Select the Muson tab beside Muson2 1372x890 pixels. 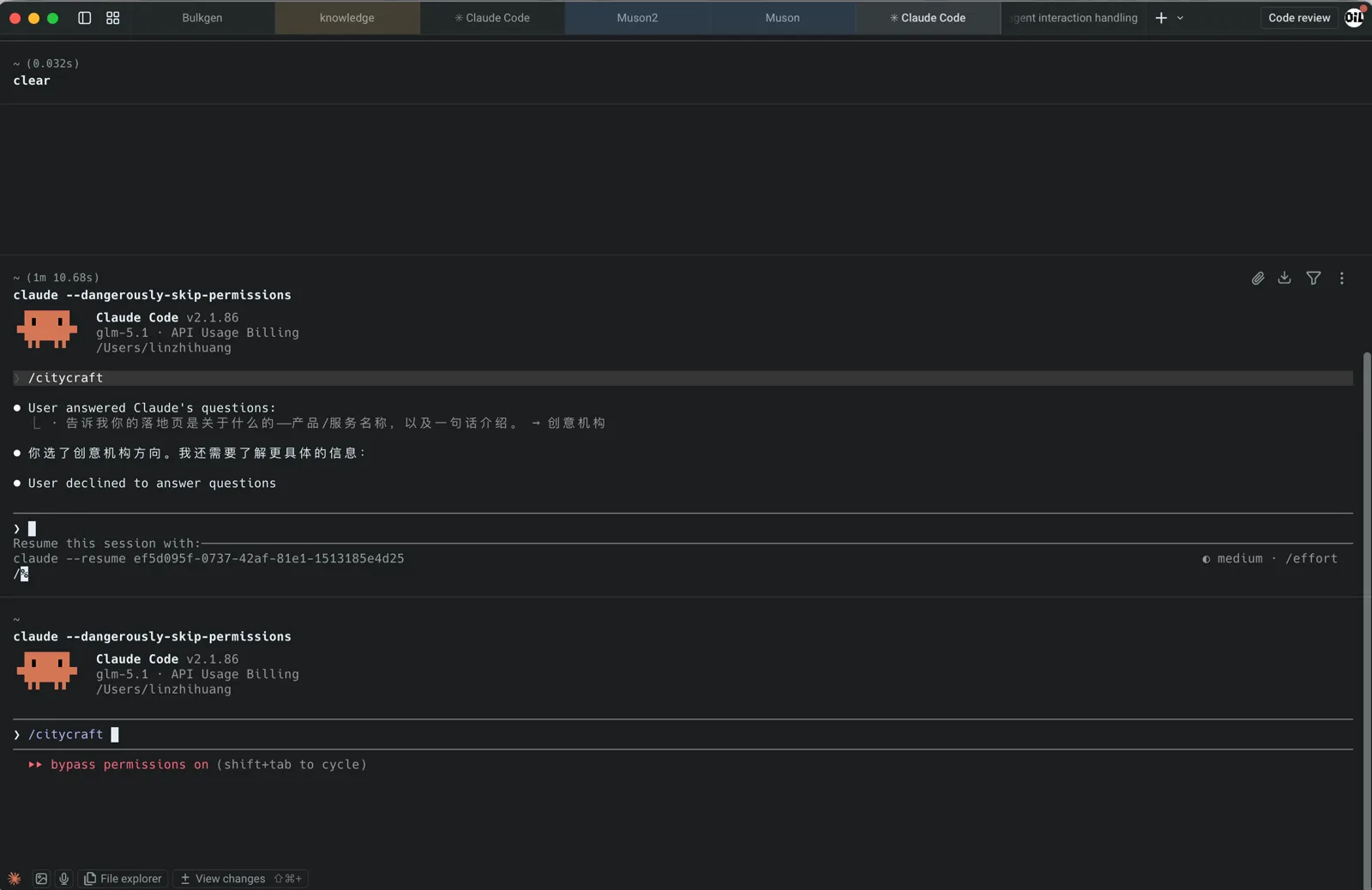782,17
